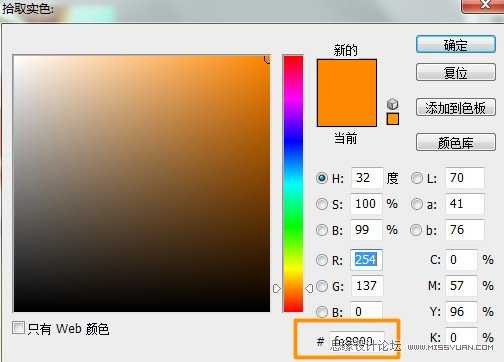Enable the 只有 Web 颜色 checkbox
The image size is (504, 362).
[x=18, y=327]
